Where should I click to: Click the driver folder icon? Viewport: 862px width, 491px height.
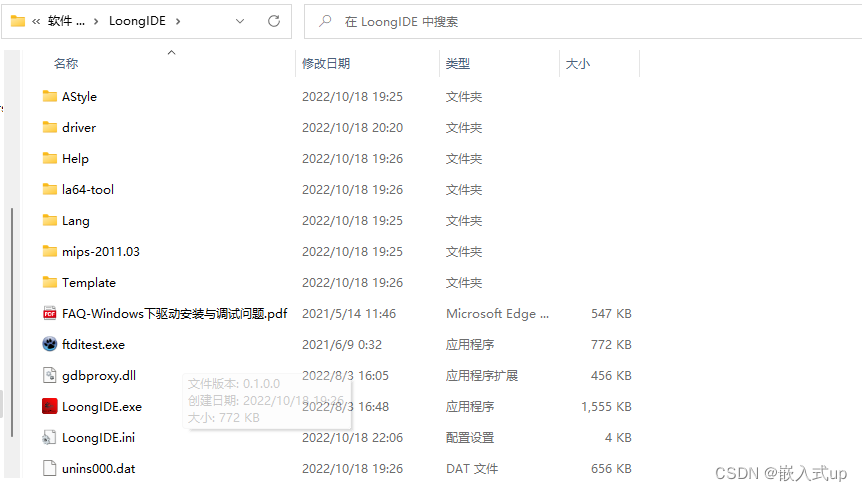click(49, 127)
